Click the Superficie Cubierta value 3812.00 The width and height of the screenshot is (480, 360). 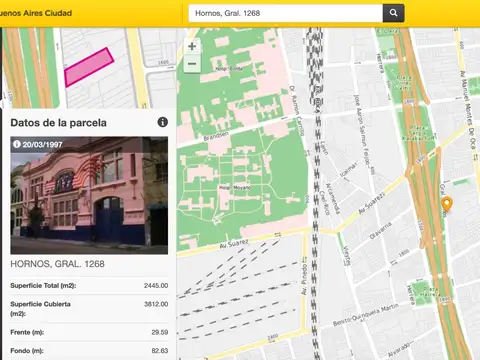pyautogui.click(x=156, y=304)
